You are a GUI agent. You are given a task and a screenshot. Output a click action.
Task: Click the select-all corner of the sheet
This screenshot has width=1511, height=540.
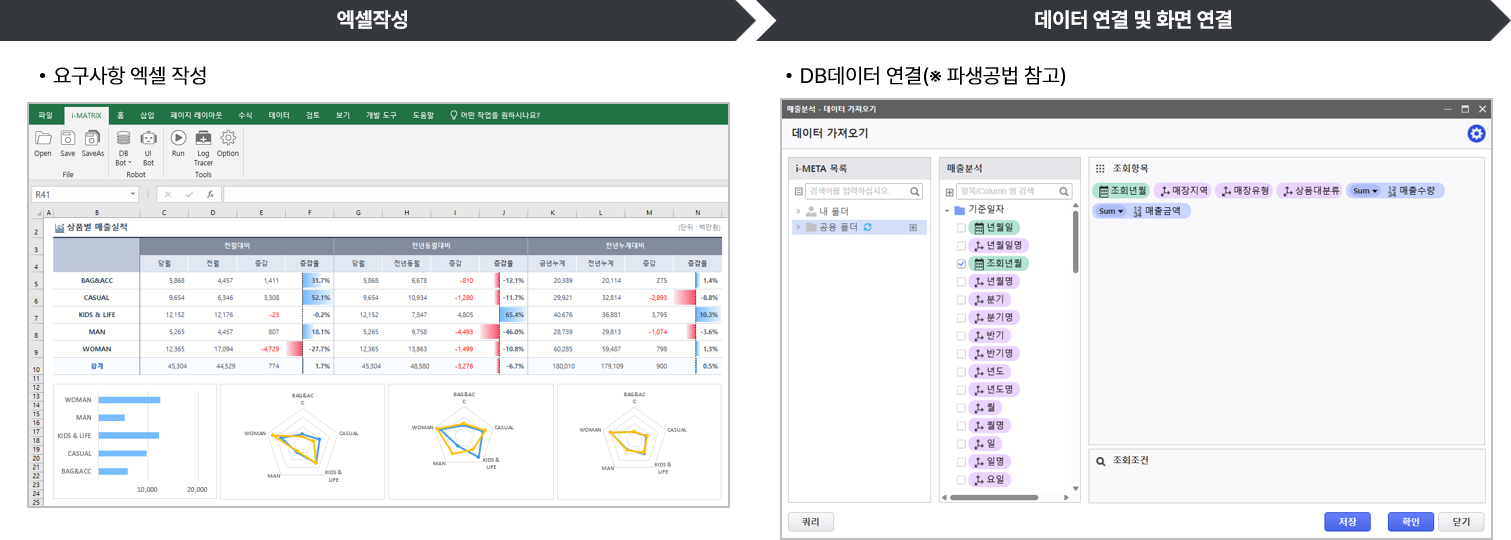[37, 213]
